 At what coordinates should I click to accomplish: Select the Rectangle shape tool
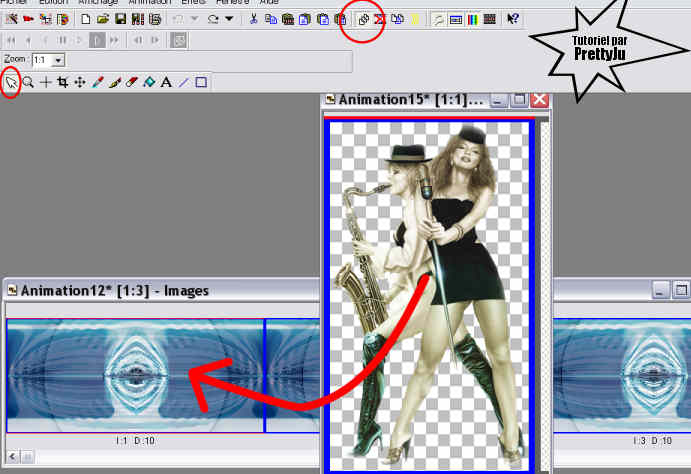tap(201, 83)
